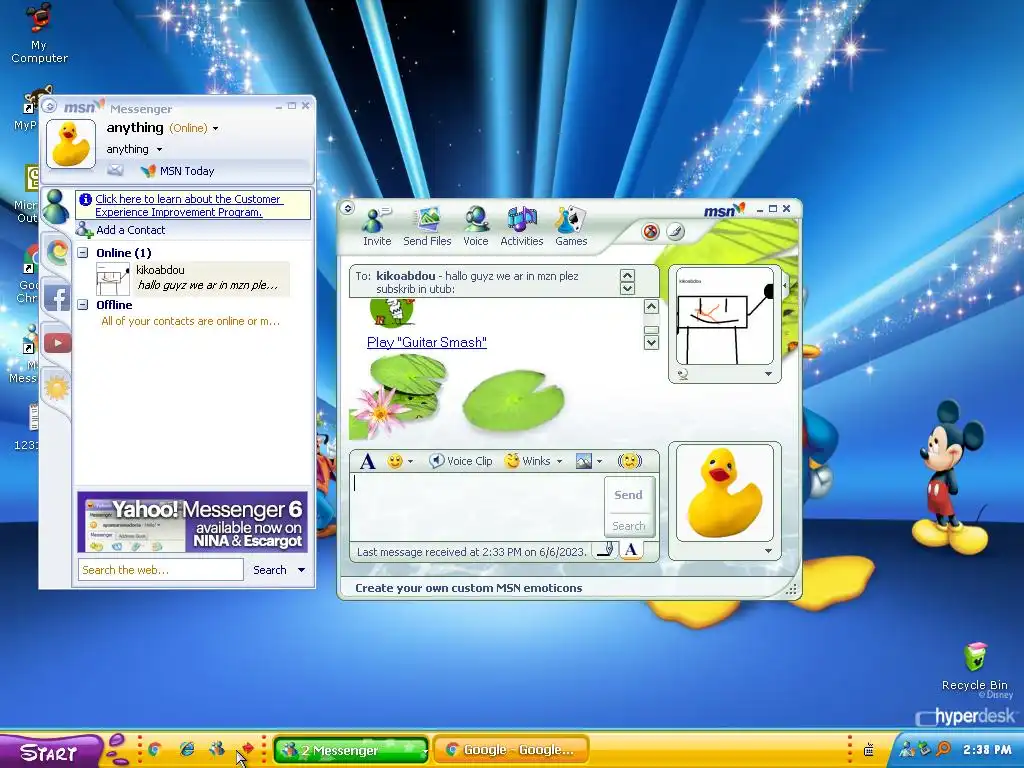Screen dimensions: 1024x768
Task: Click Add a Contact icon
Action: tap(85, 230)
